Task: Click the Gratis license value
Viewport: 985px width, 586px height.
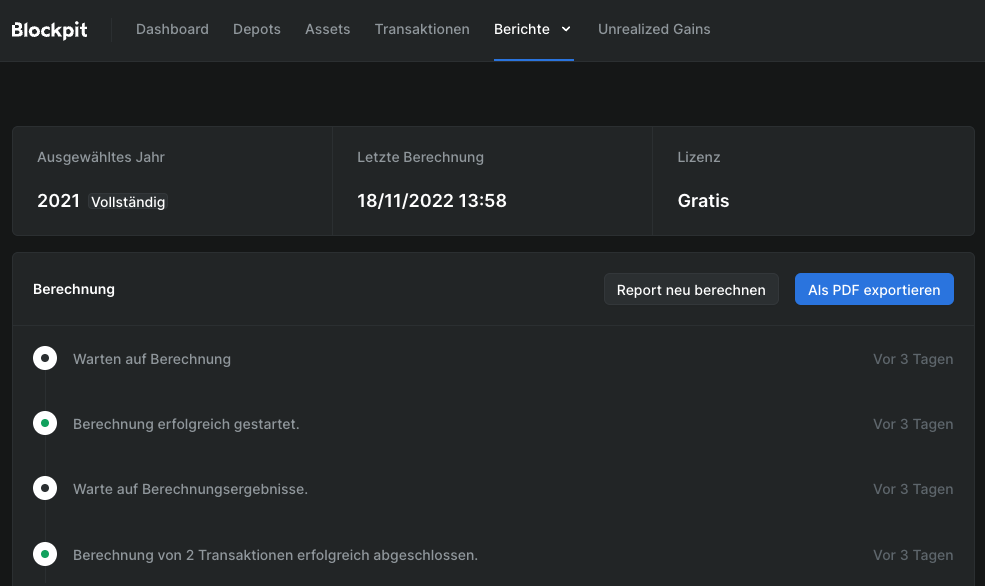Action: click(x=703, y=201)
